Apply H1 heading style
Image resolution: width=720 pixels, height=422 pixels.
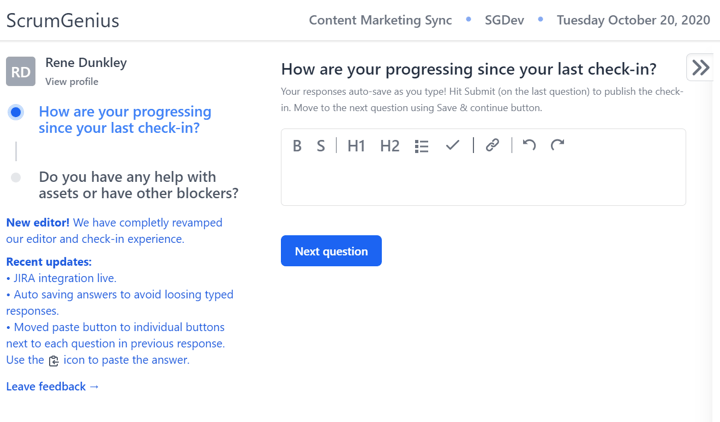tap(356, 146)
